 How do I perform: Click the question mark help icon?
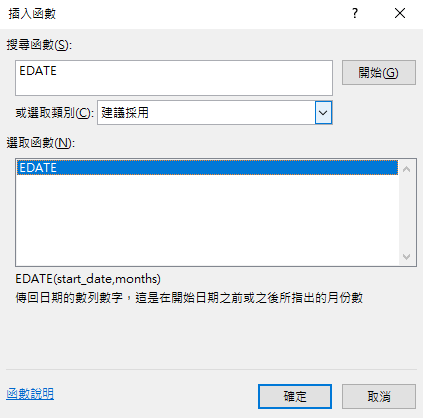355,14
